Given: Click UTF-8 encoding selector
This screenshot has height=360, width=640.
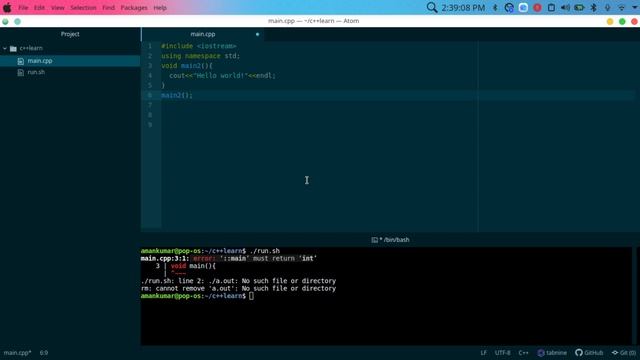Looking at the screenshot, I should [x=502, y=353].
